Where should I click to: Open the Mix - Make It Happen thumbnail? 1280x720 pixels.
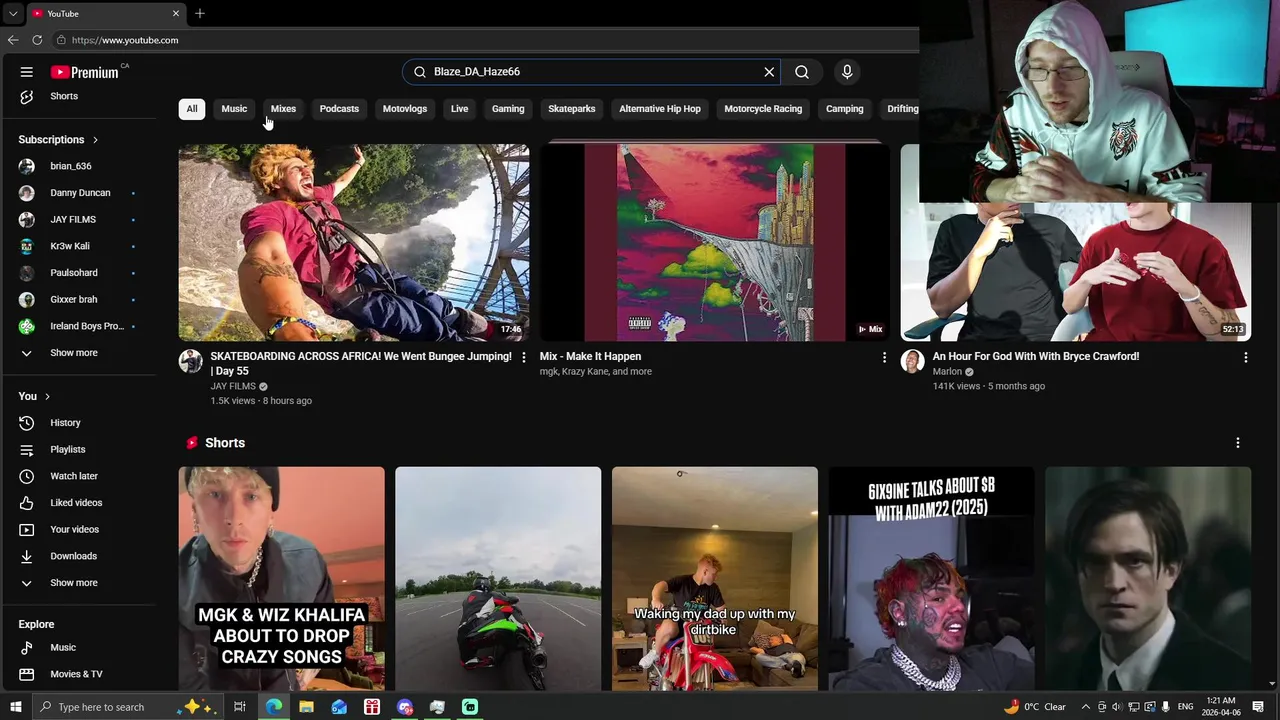715,242
